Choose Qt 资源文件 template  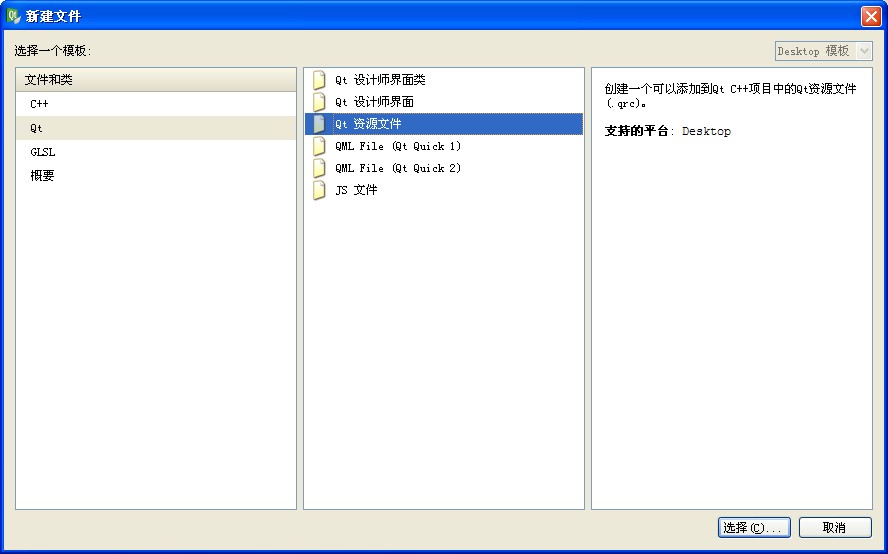pyautogui.click(x=444, y=124)
